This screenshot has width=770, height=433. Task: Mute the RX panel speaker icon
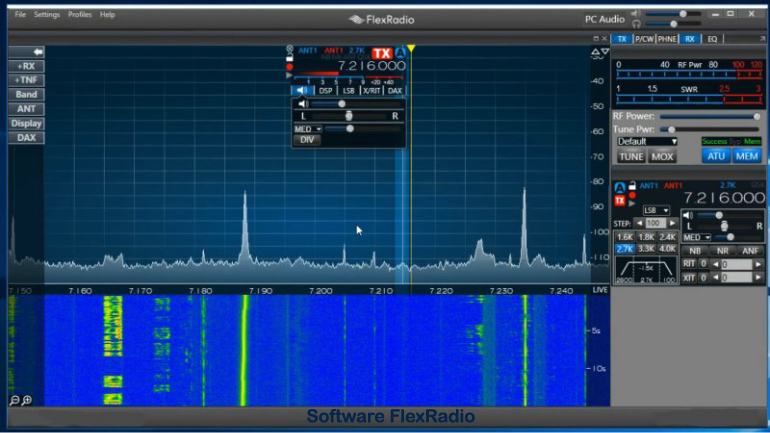tap(688, 215)
